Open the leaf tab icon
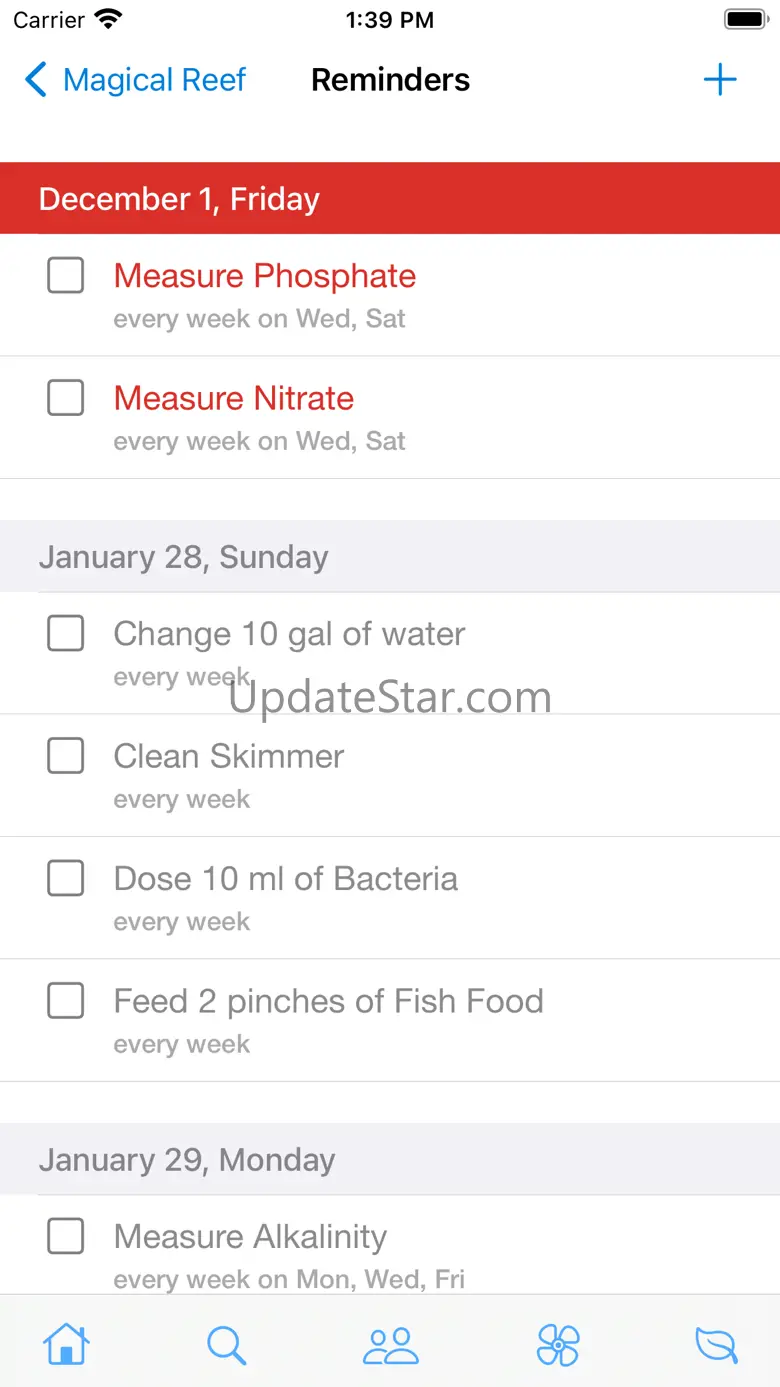Screen dimensions: 780x1387 coord(716,1345)
